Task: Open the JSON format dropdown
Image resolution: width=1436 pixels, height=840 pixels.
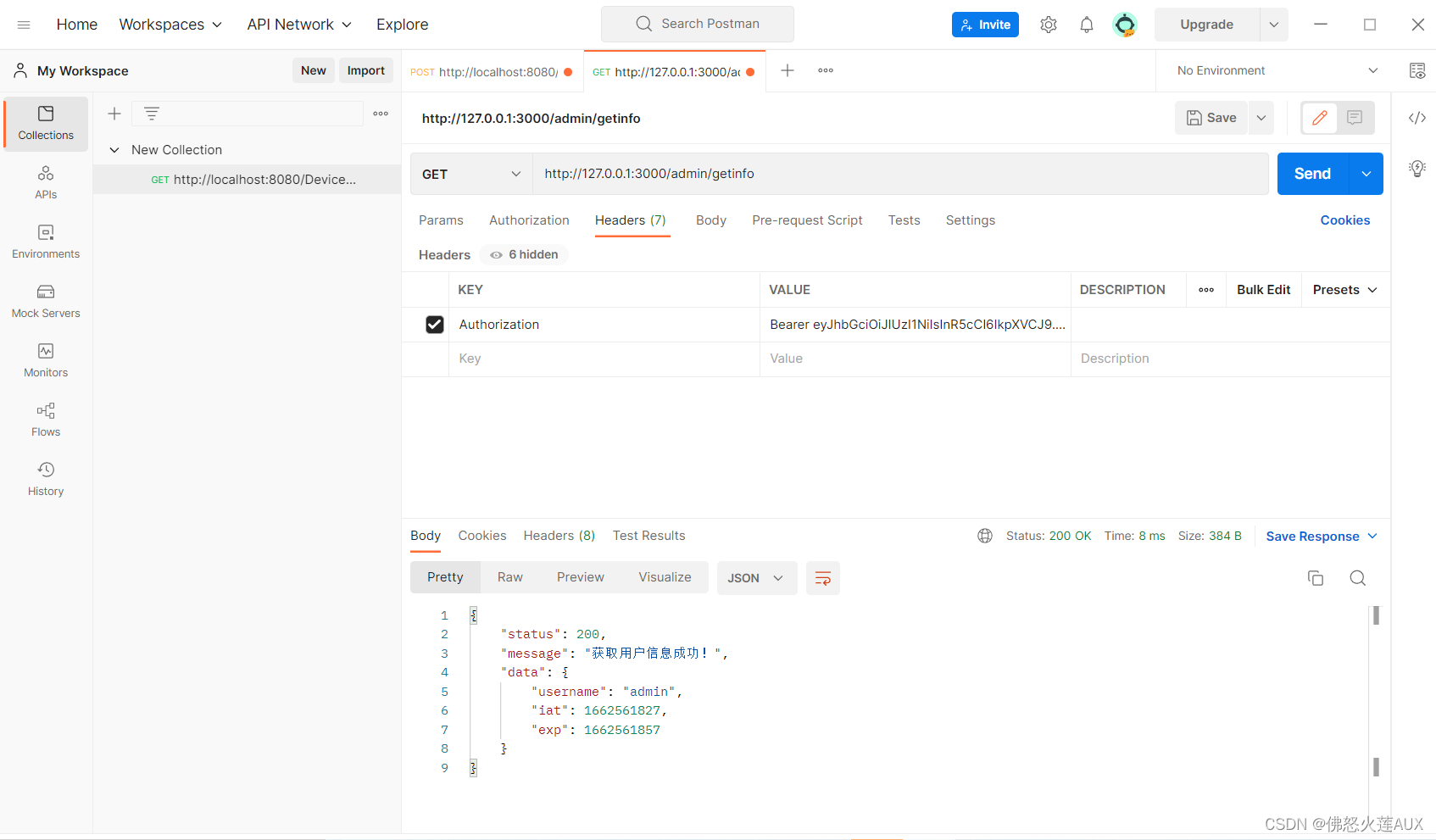Action: pyautogui.click(x=756, y=578)
